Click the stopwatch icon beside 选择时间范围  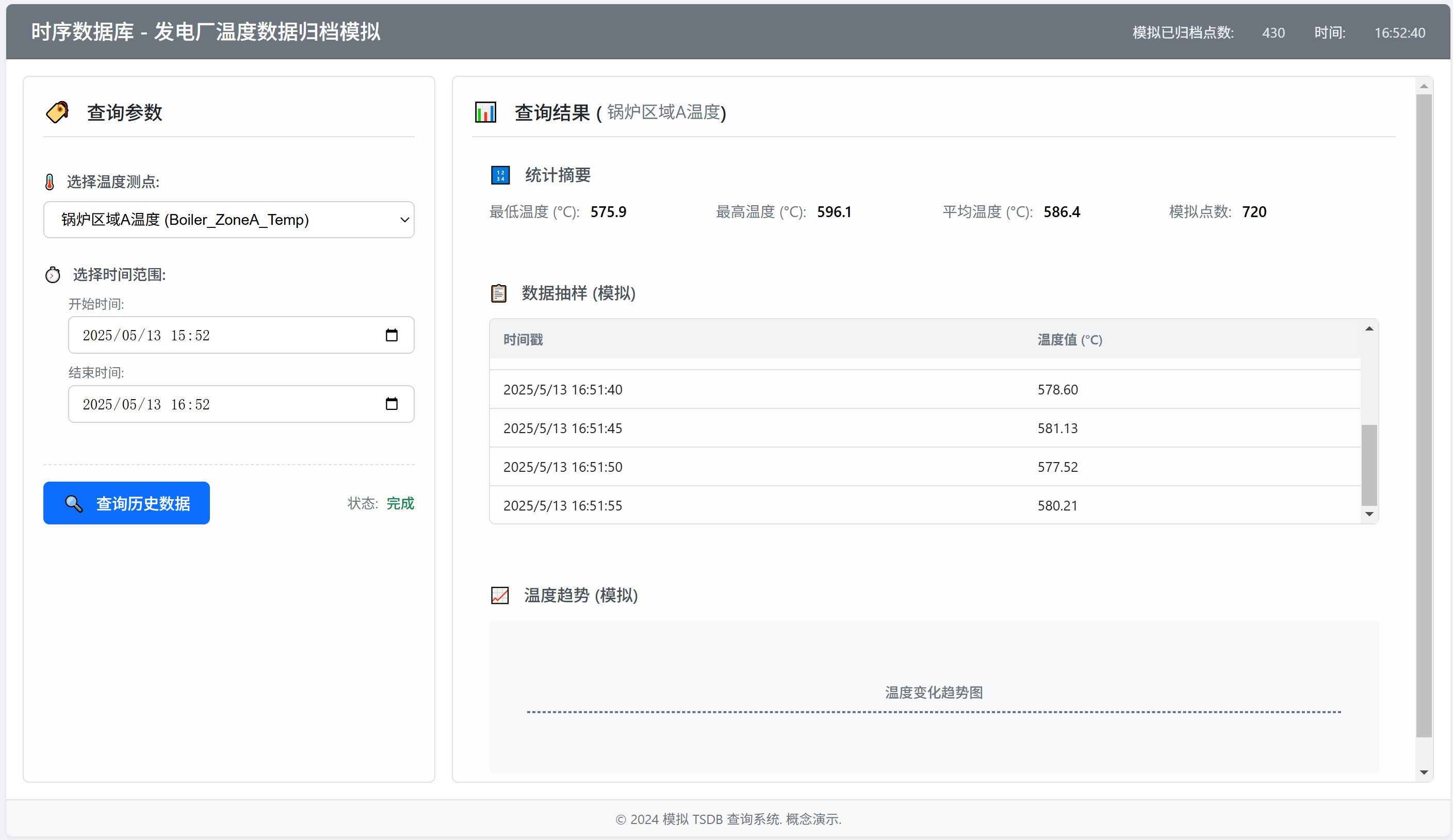[53, 275]
